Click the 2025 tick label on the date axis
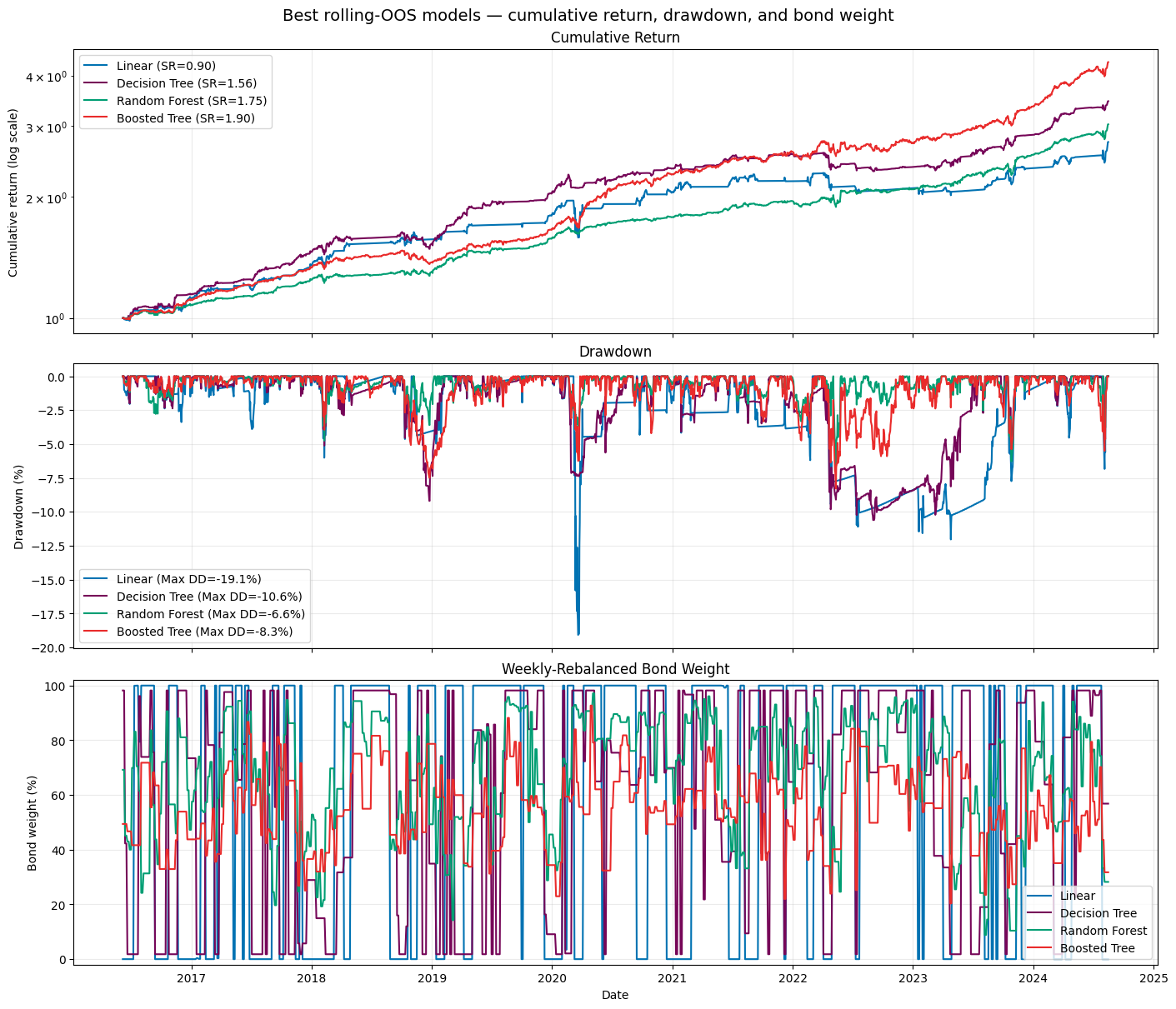 pyautogui.click(x=1153, y=979)
